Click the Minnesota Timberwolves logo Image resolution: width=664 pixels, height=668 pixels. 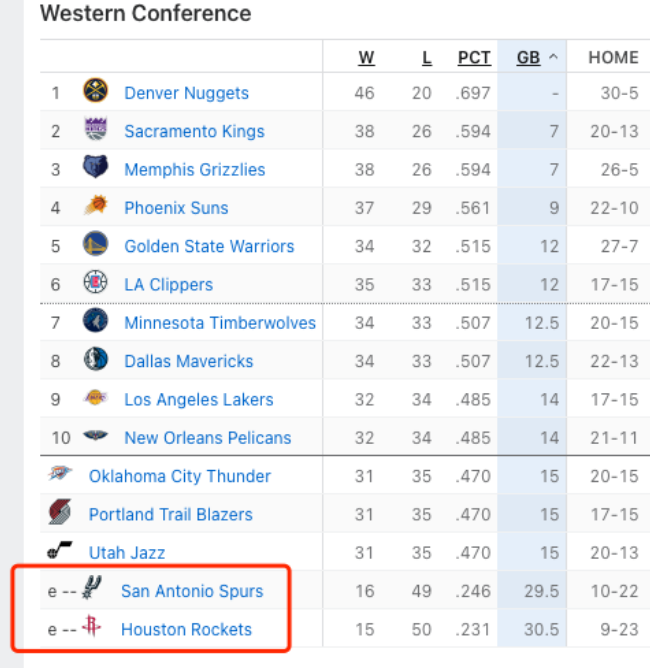click(x=95, y=320)
